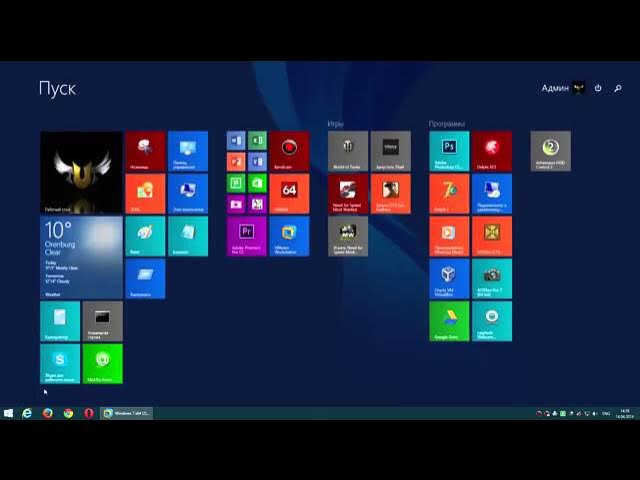Screen dimensions: 640x480
Task: Open the Админ user account menu
Action: [563, 88]
